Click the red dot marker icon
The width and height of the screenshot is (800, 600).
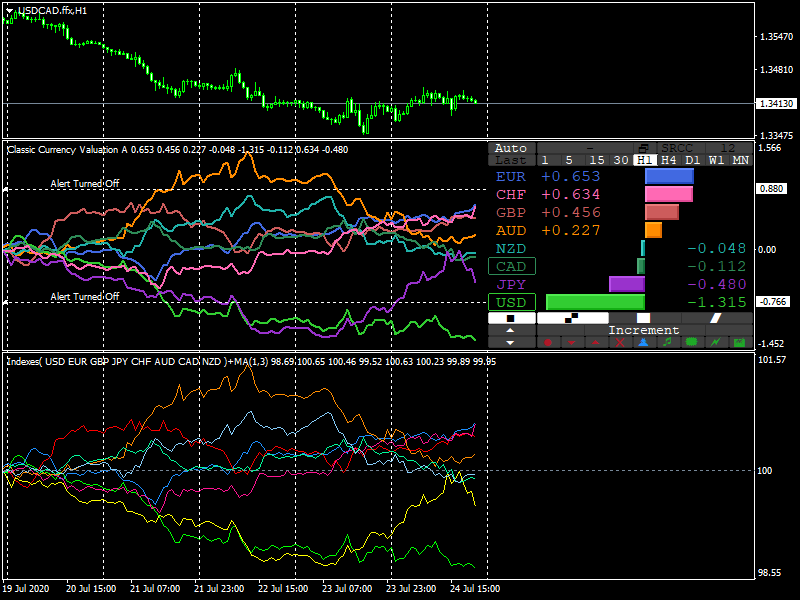point(548,343)
